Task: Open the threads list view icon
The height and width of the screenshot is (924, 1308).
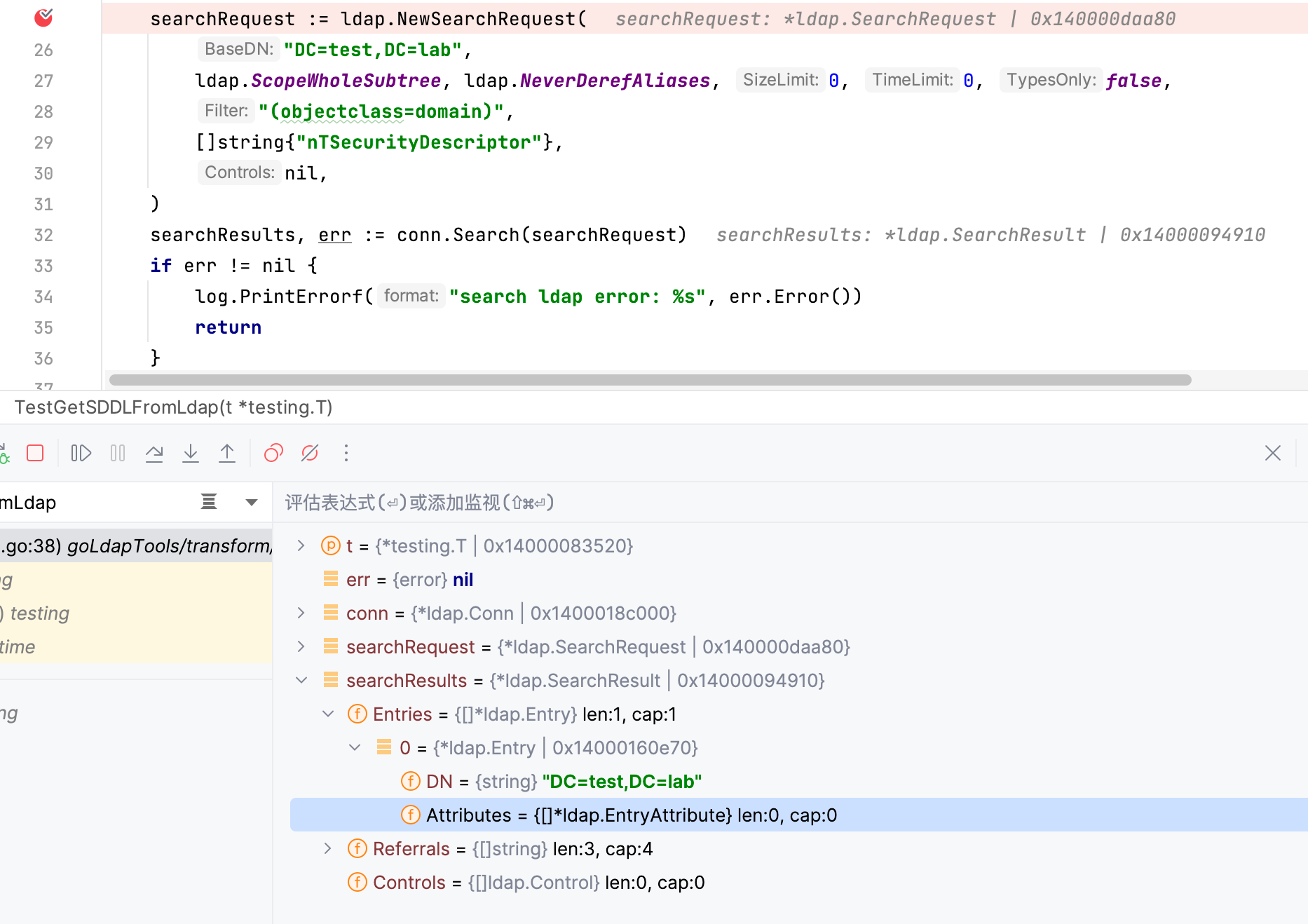Action: pos(209,502)
